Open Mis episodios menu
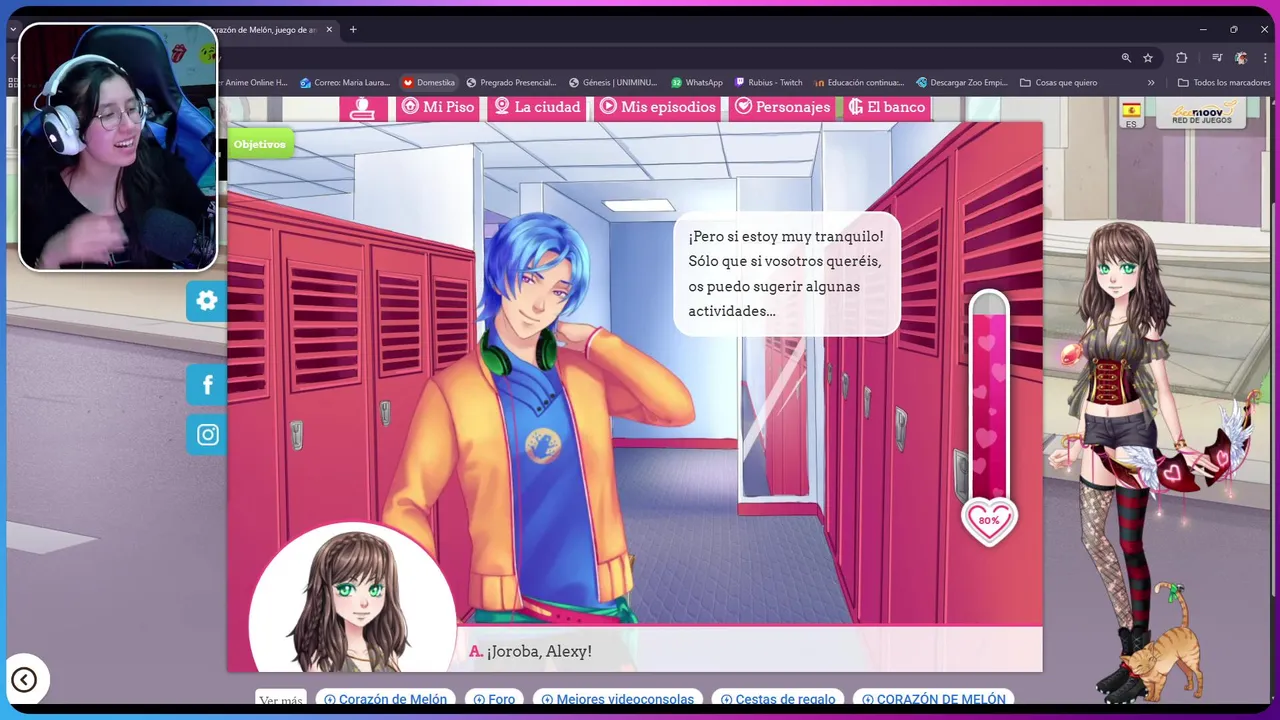The height and width of the screenshot is (720, 1280). 658,107
